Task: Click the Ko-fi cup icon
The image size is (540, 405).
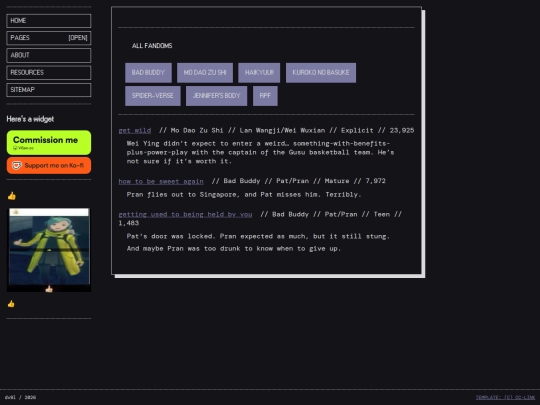Action: 16,166
